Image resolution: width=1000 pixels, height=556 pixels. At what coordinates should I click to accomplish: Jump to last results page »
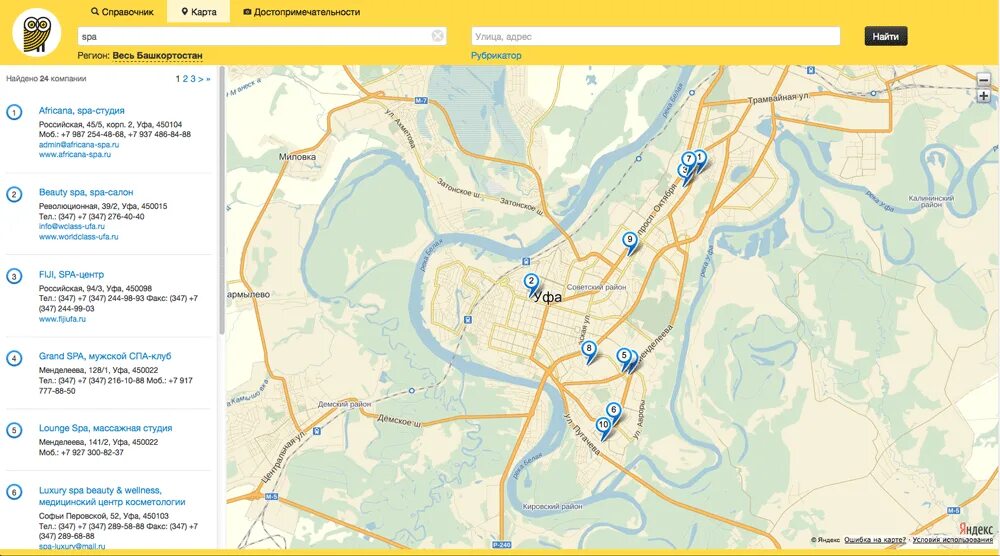[208, 79]
